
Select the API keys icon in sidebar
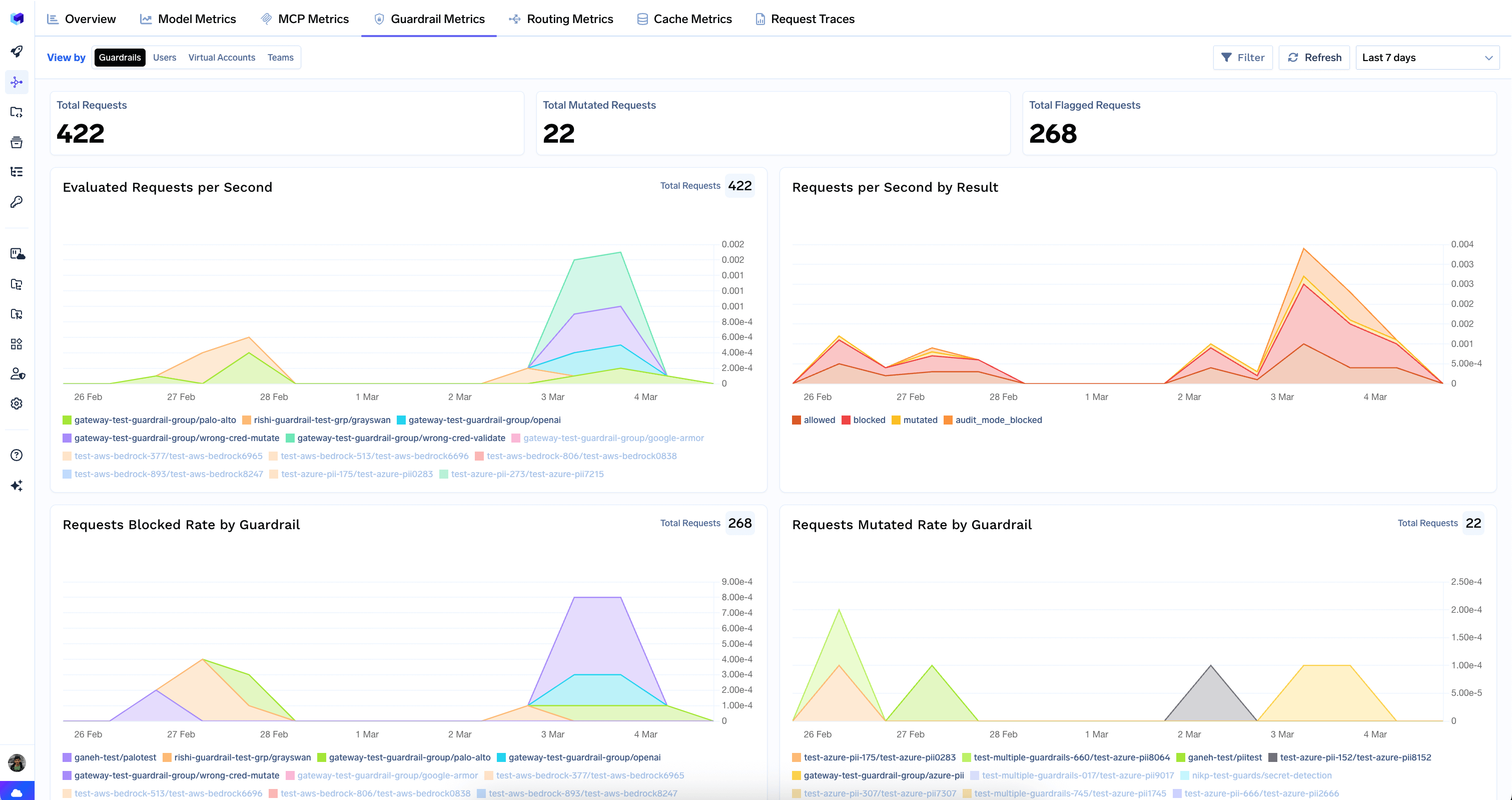pos(17,201)
